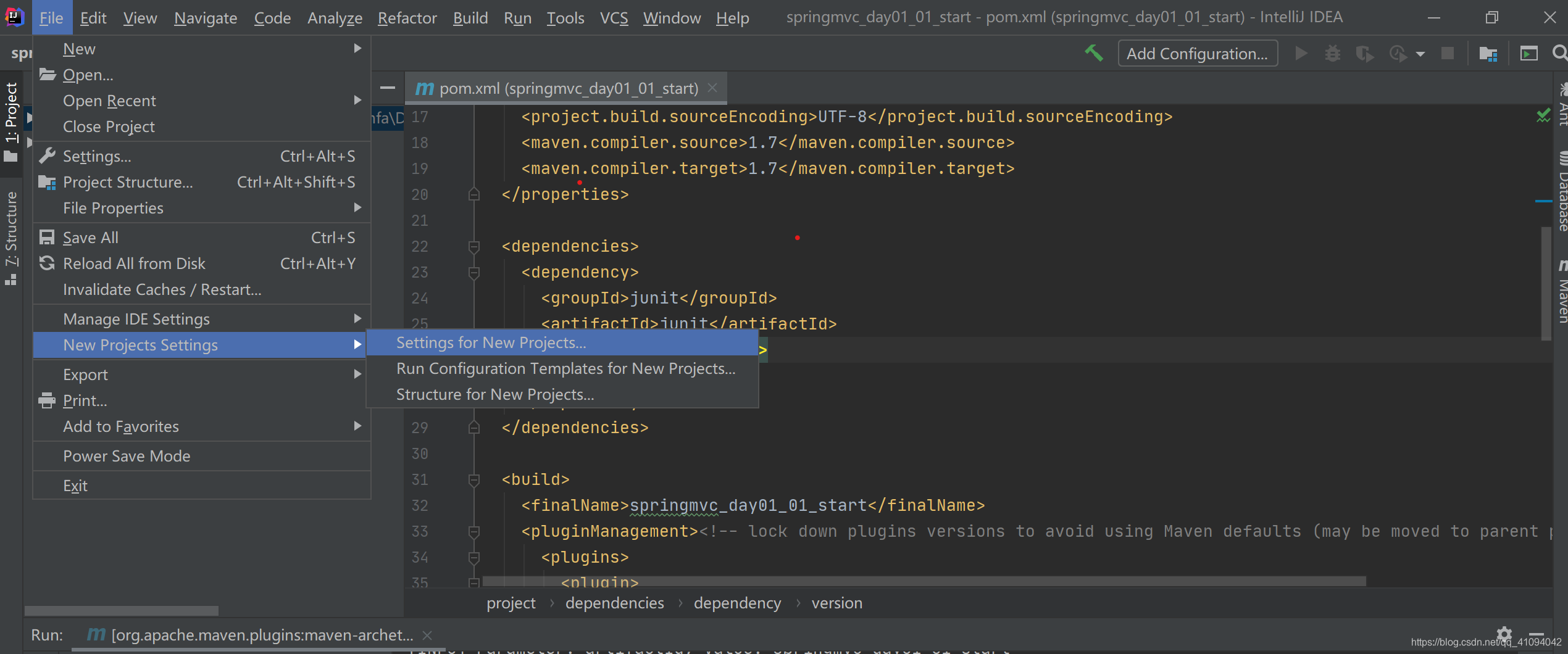Click the Reload All from Disk icon
This screenshot has width=1568, height=654.
pyautogui.click(x=47, y=263)
